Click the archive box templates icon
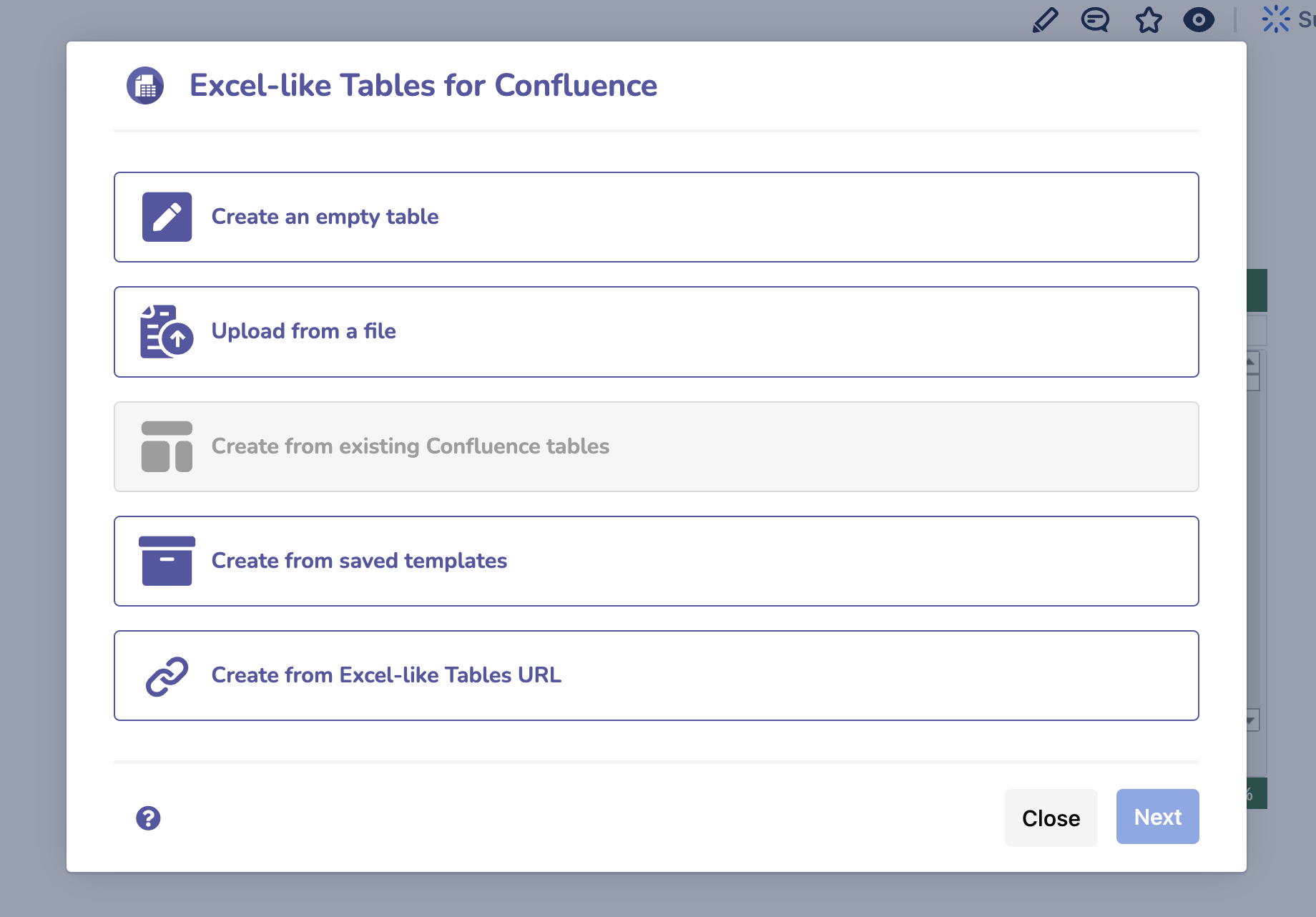This screenshot has width=1316, height=917. 167,561
